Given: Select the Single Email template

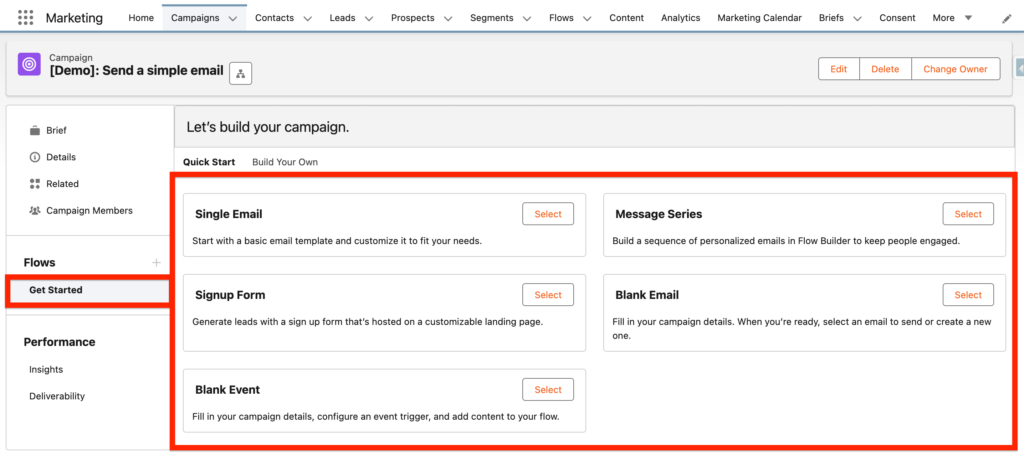Looking at the screenshot, I should click(x=548, y=214).
